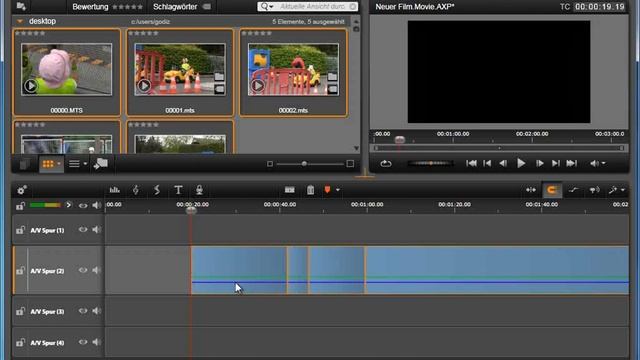Start playback with the play button

click(521, 163)
